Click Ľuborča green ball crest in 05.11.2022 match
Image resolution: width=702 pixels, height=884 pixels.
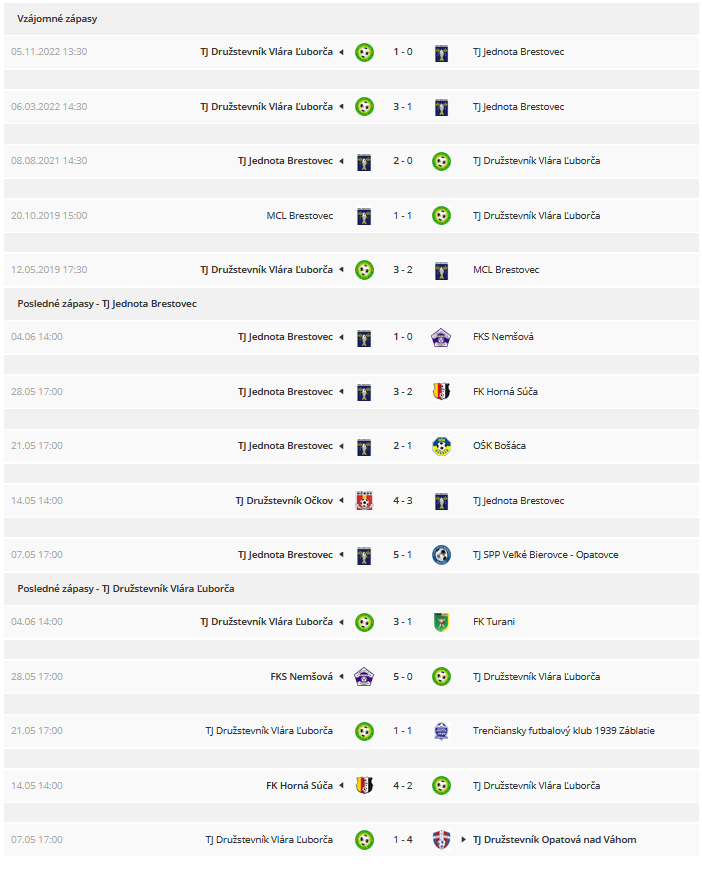click(364, 52)
